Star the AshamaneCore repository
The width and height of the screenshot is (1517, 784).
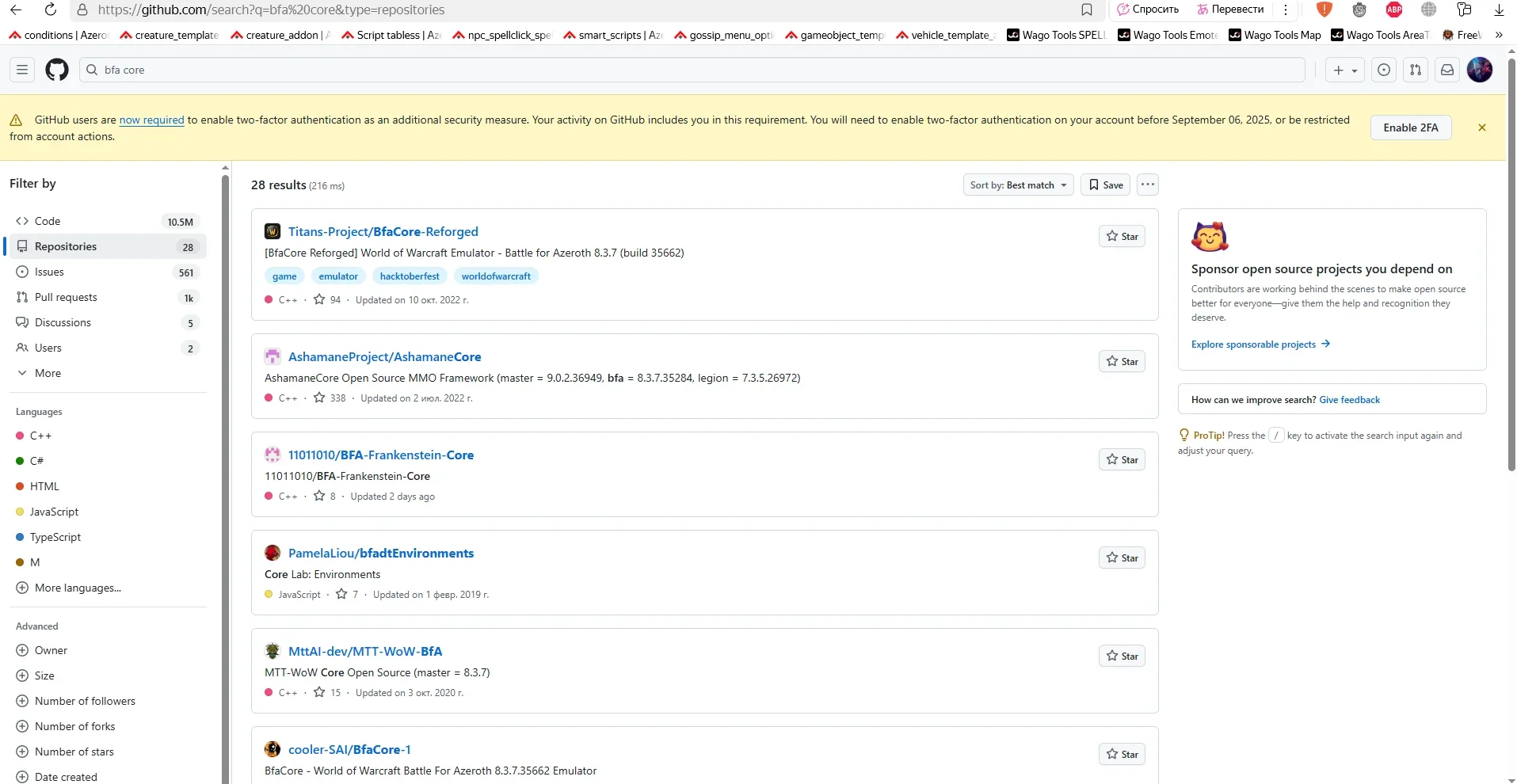pyautogui.click(x=1122, y=361)
